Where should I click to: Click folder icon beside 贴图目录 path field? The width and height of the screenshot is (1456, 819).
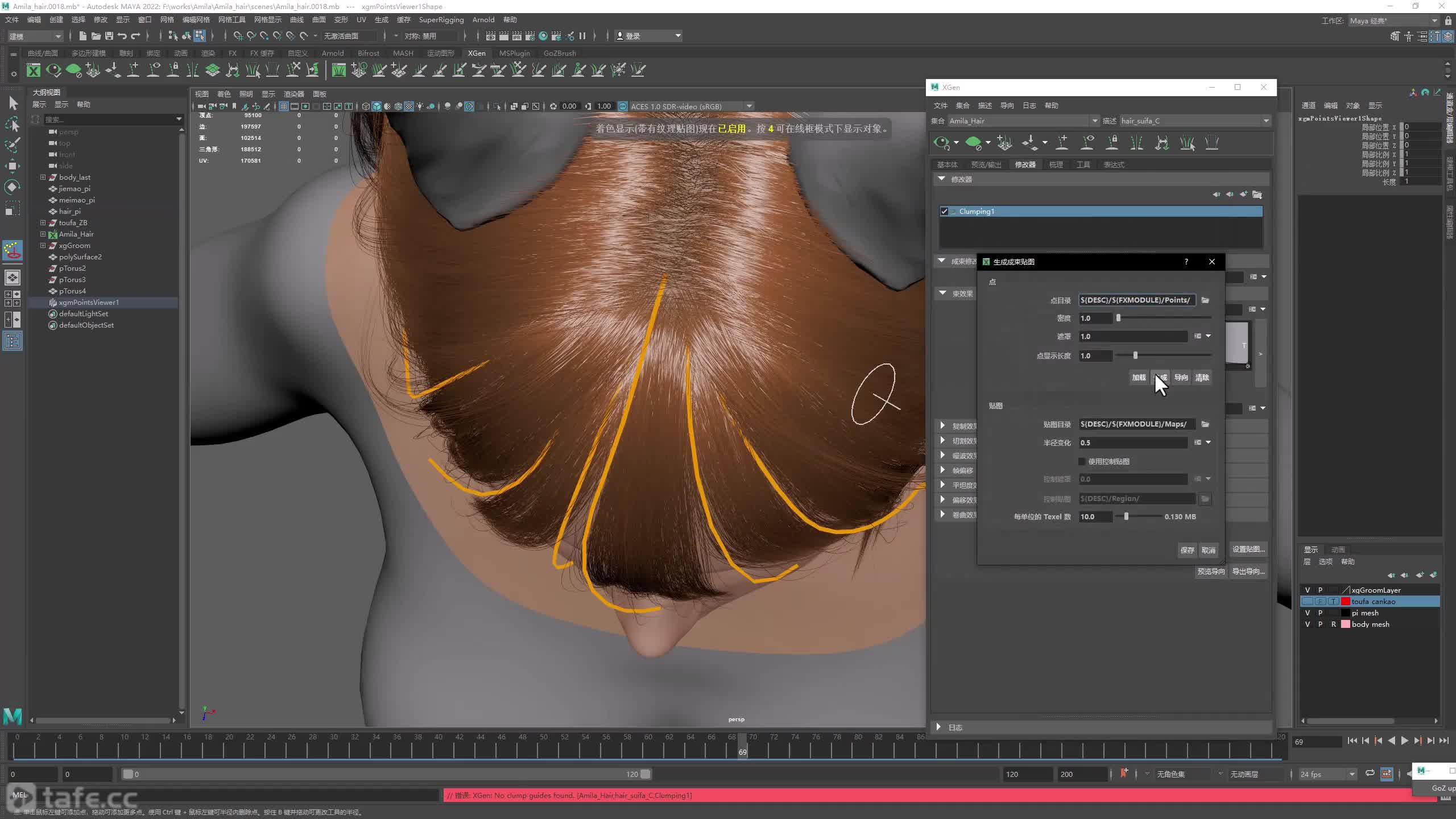click(x=1205, y=424)
